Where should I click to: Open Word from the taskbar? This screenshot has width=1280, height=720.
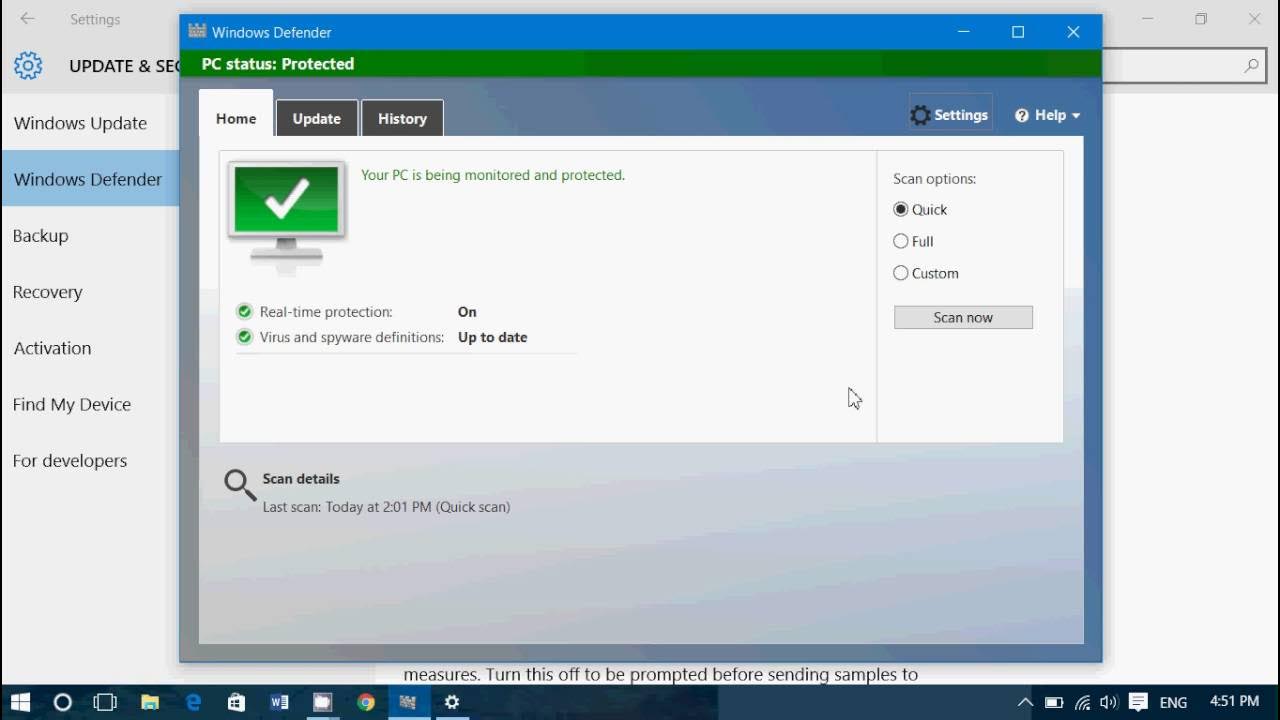point(279,702)
